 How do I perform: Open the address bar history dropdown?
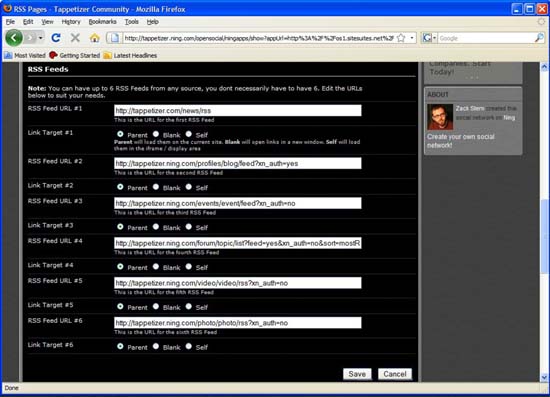pos(412,38)
